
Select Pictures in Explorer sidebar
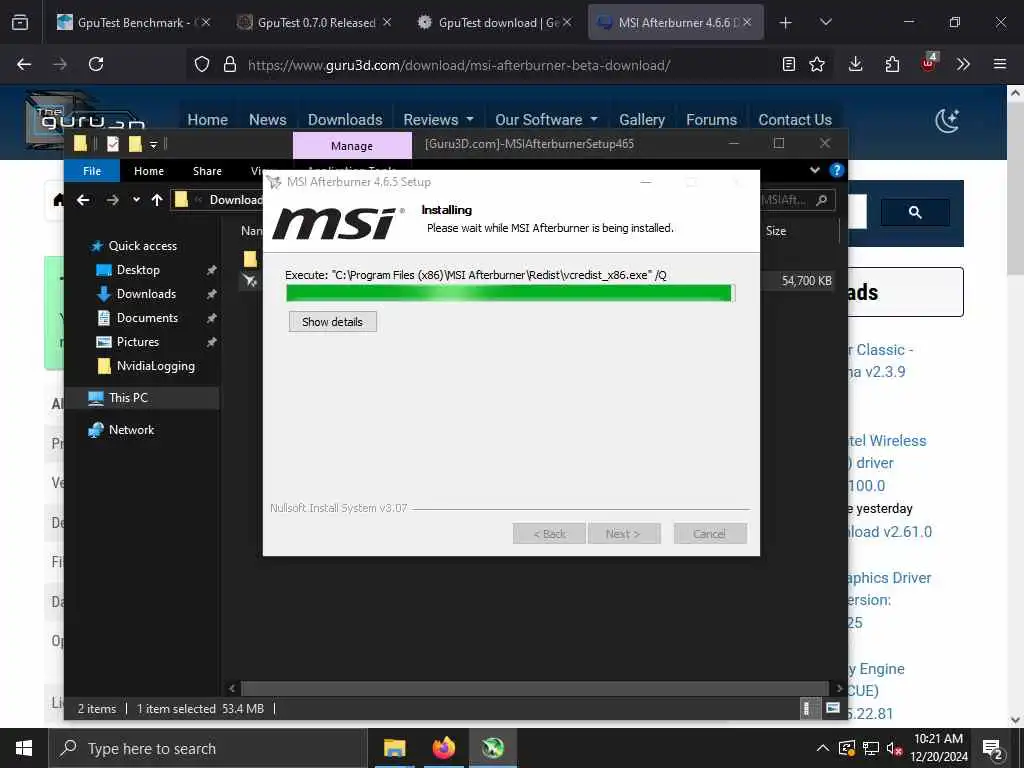[x=137, y=342]
